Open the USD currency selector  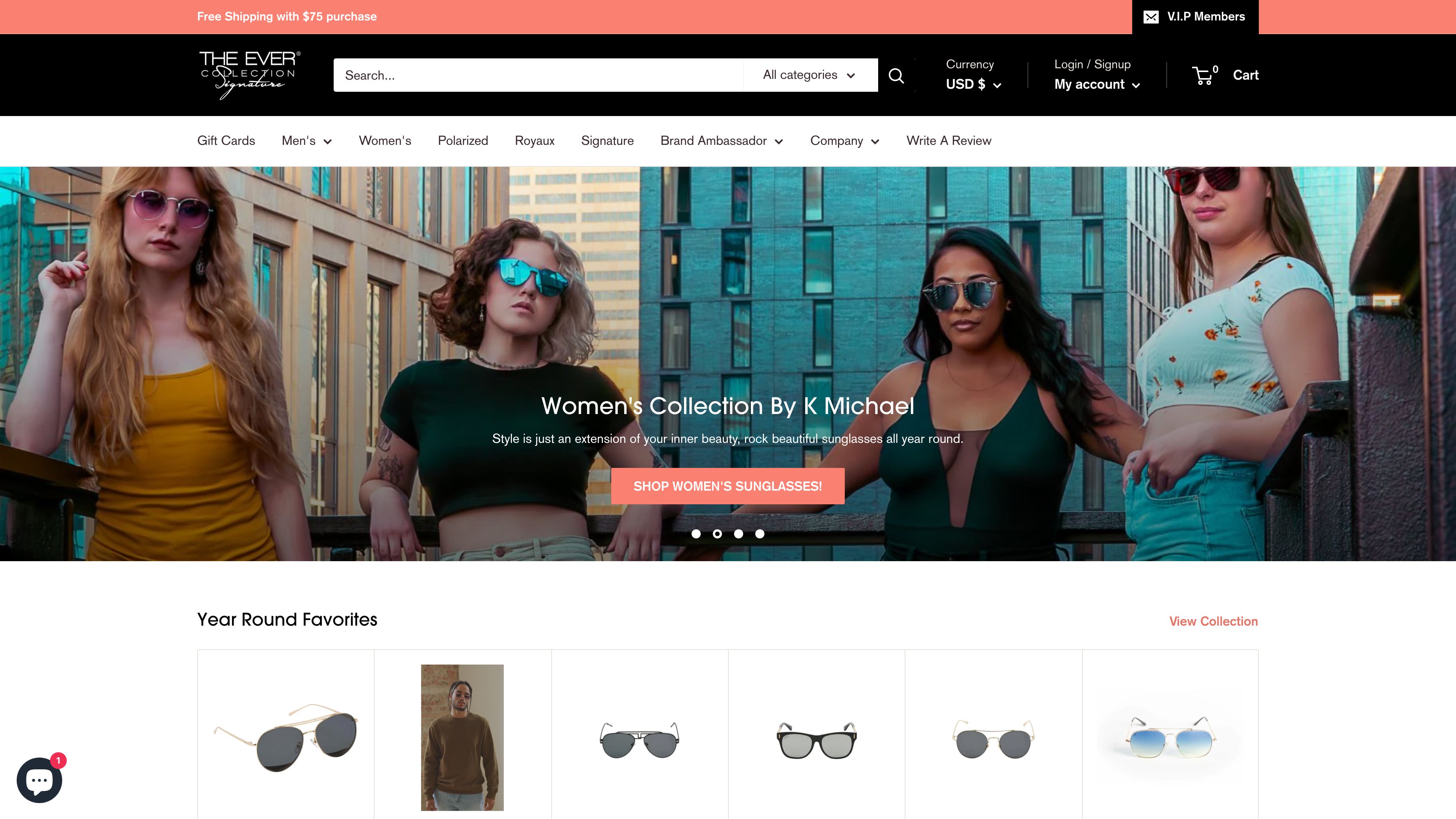(973, 84)
